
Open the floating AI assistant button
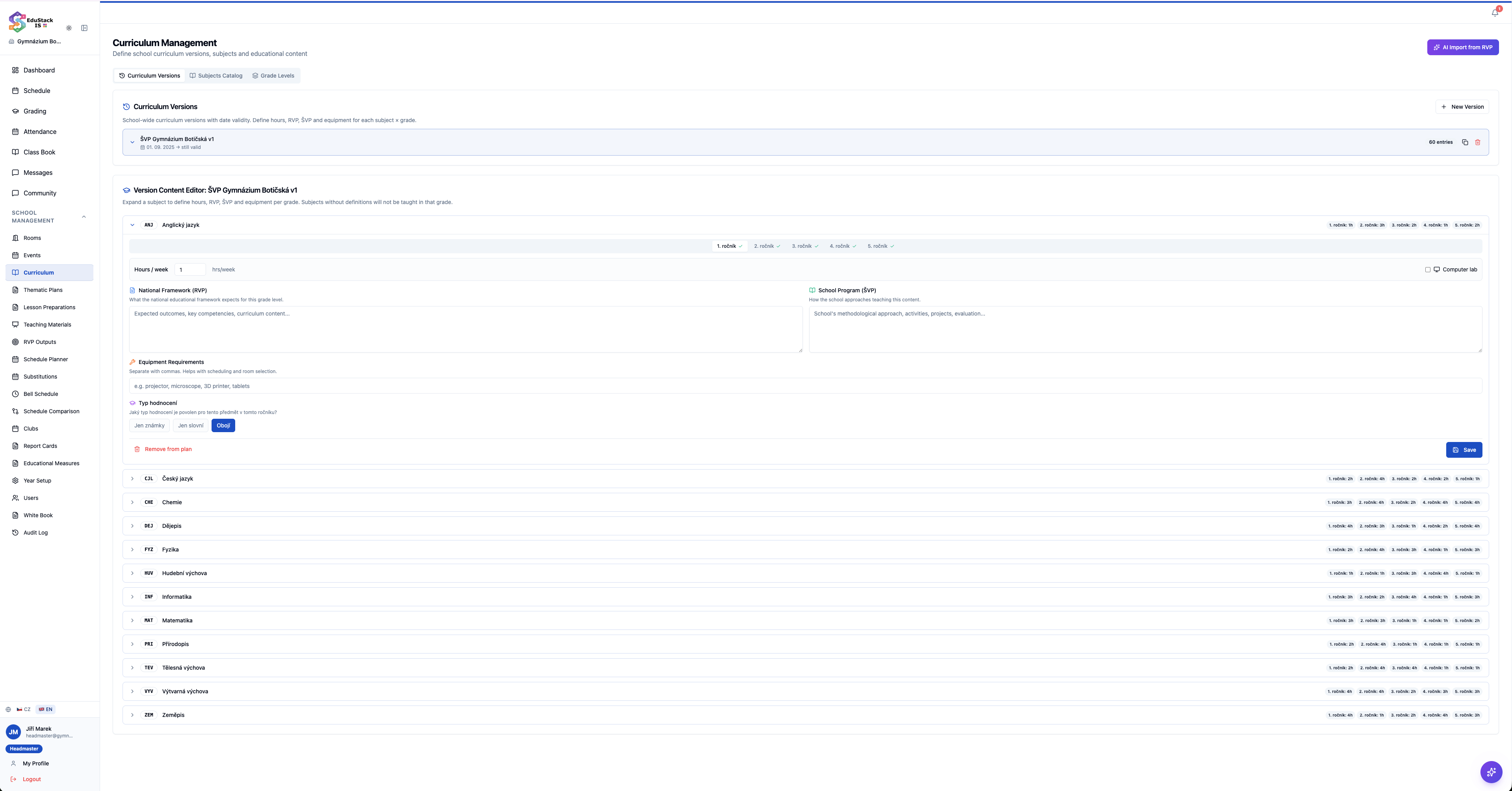coord(1491,772)
